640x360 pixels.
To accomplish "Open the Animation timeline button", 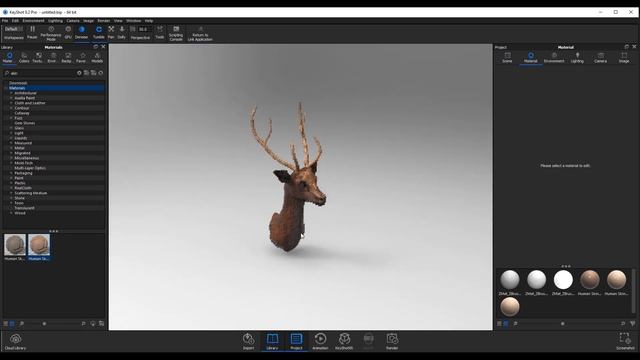I will tap(320, 341).
